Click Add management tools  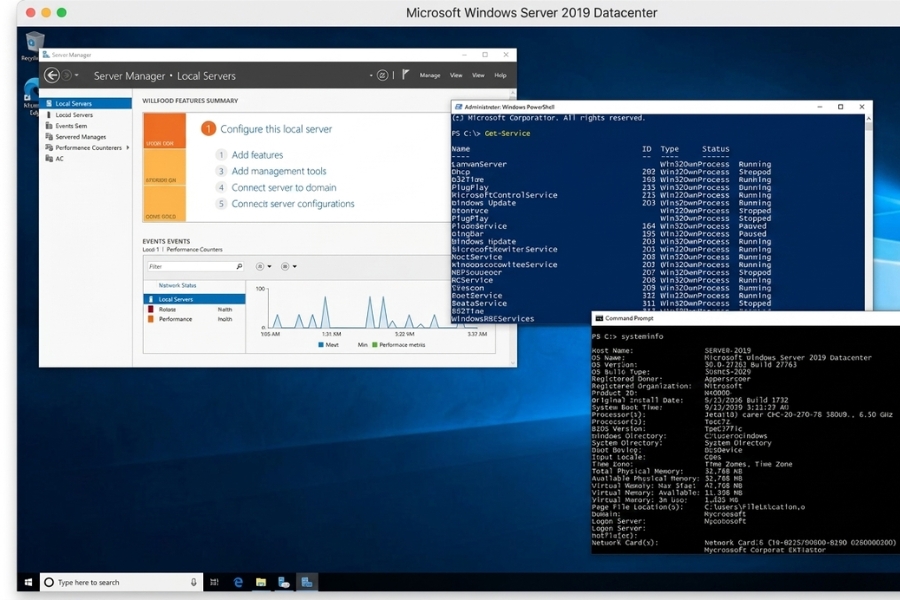click(279, 171)
